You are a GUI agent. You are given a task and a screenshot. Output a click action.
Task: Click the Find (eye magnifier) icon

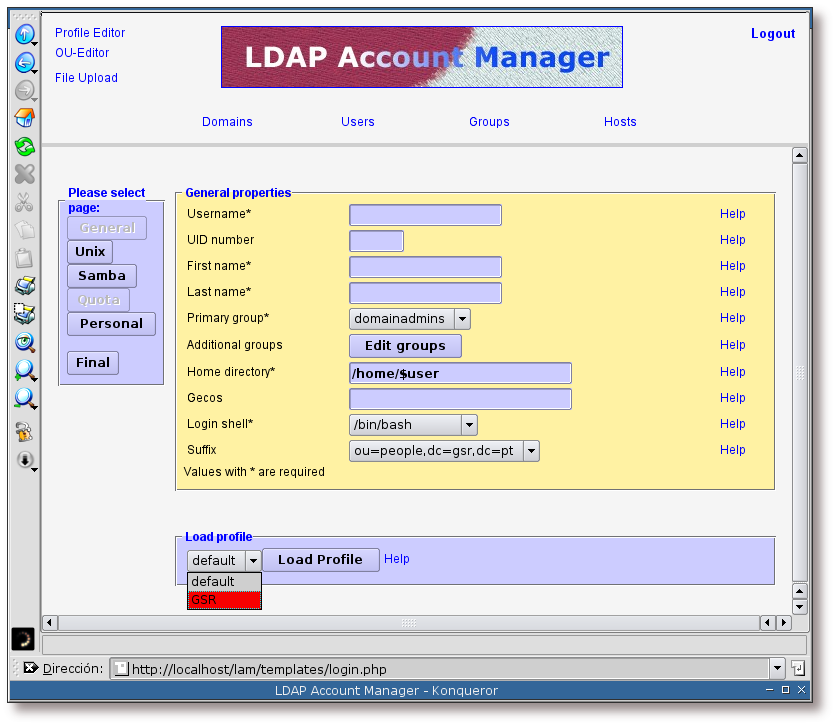[x=24, y=342]
